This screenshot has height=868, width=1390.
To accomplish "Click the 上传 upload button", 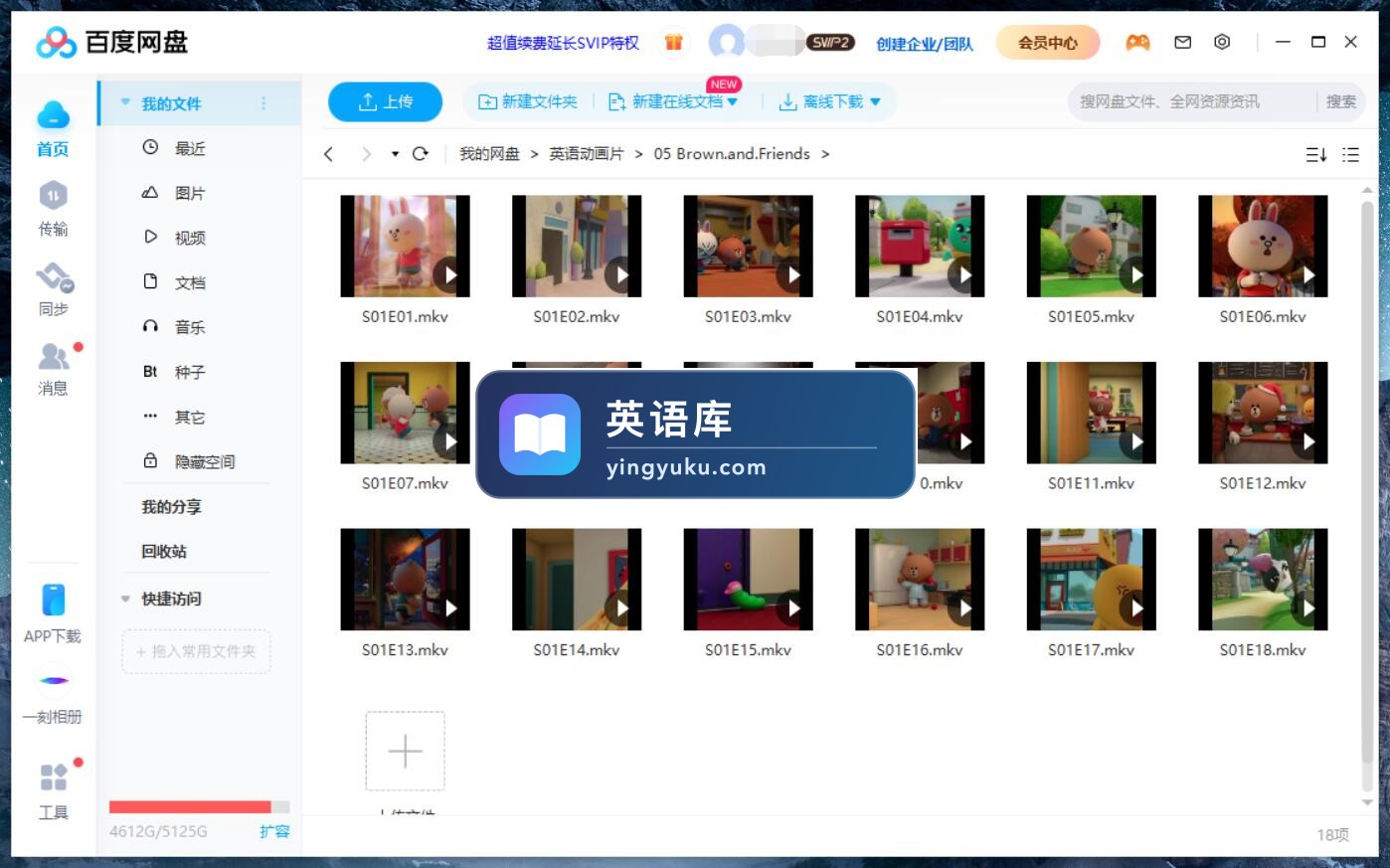I will (x=385, y=101).
